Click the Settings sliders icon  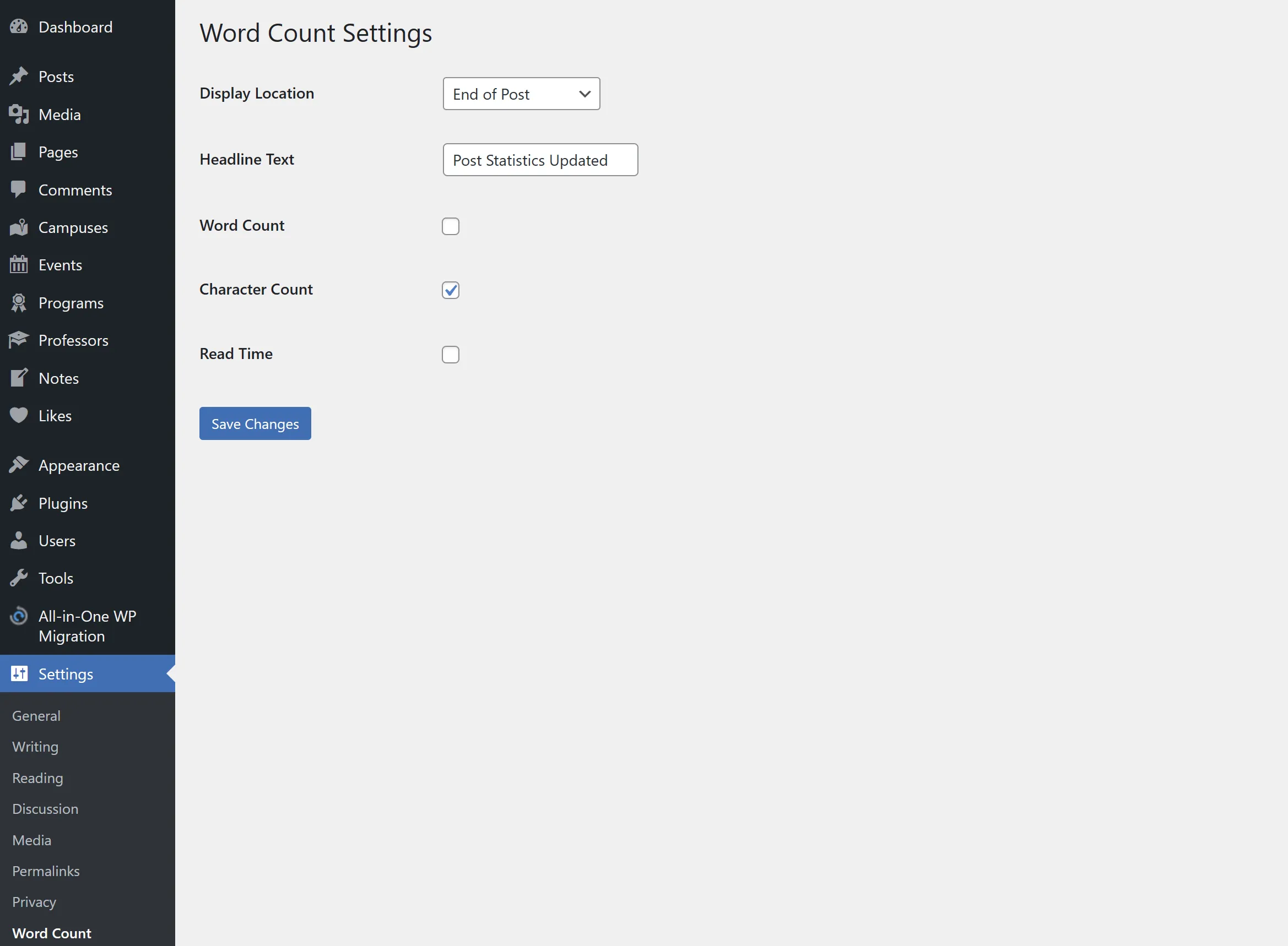(x=18, y=673)
